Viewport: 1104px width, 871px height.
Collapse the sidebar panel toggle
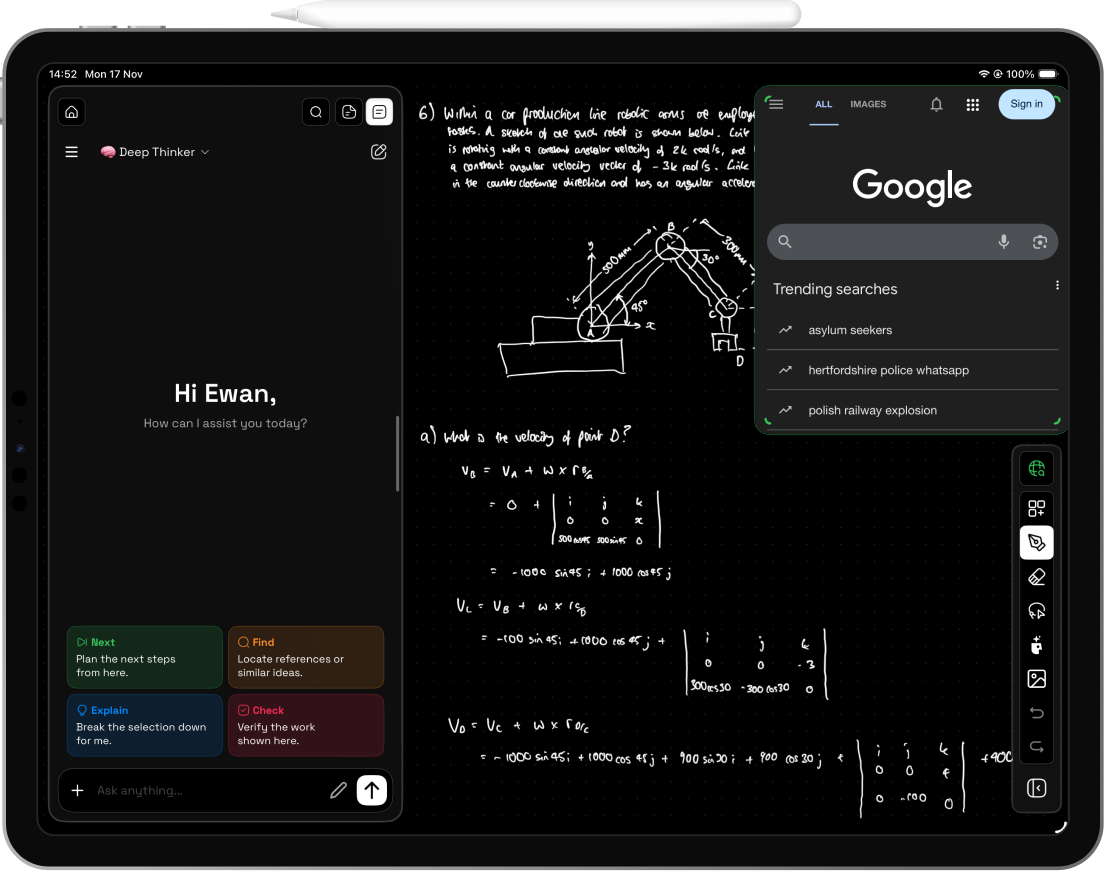pyautogui.click(x=1036, y=788)
